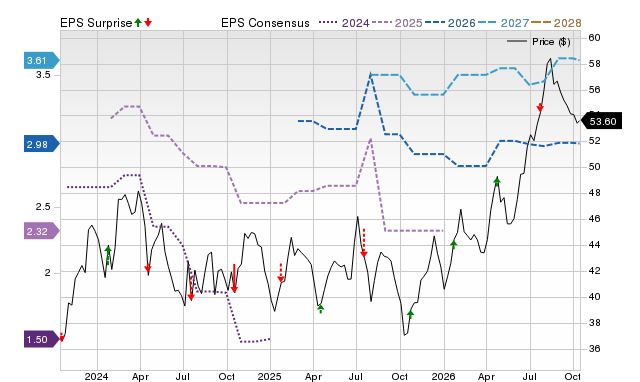This screenshot has width=640, height=382.
Task: Click the 42 price axis label
Action: click(x=594, y=271)
